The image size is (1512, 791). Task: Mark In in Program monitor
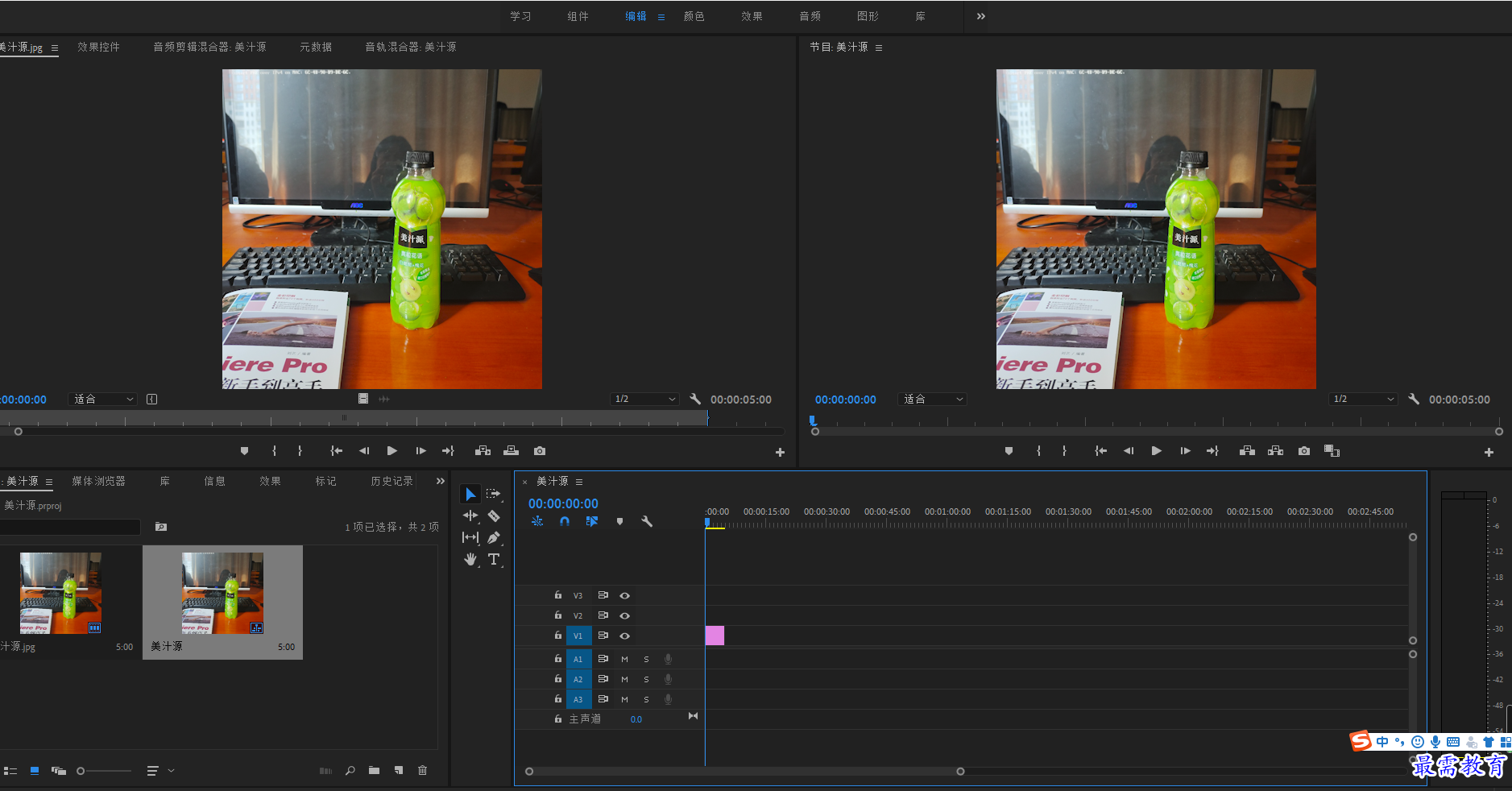[1038, 451]
